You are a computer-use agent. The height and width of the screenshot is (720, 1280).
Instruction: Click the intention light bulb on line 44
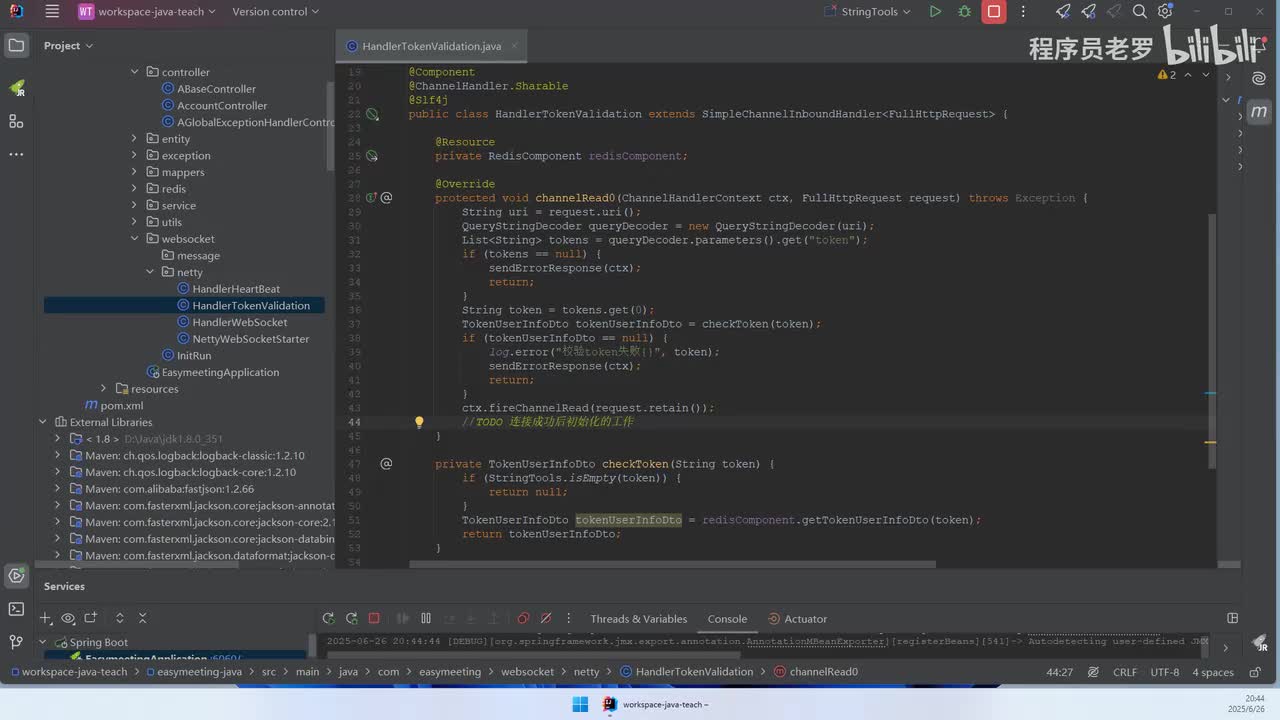(419, 422)
